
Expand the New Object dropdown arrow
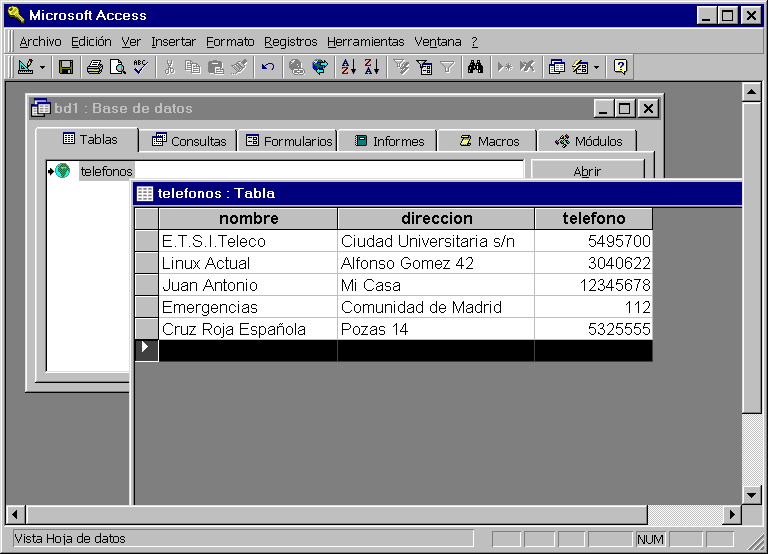click(597, 67)
